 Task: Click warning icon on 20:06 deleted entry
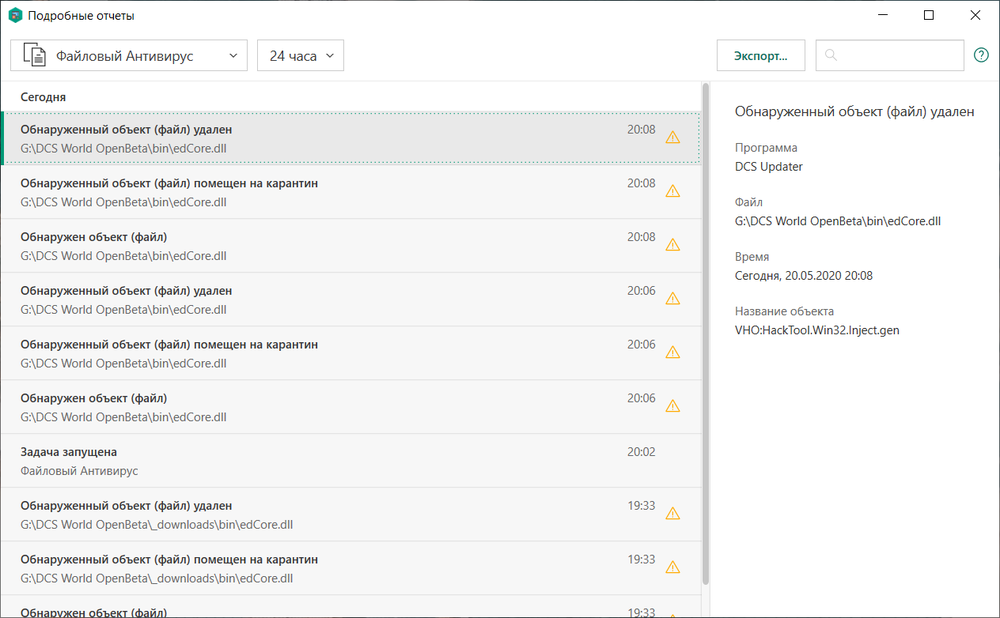(x=673, y=298)
